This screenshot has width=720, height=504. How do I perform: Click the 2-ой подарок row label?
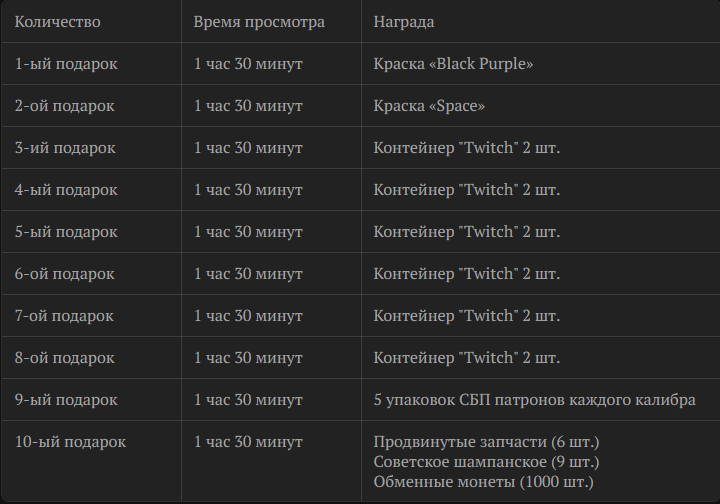pos(65,106)
